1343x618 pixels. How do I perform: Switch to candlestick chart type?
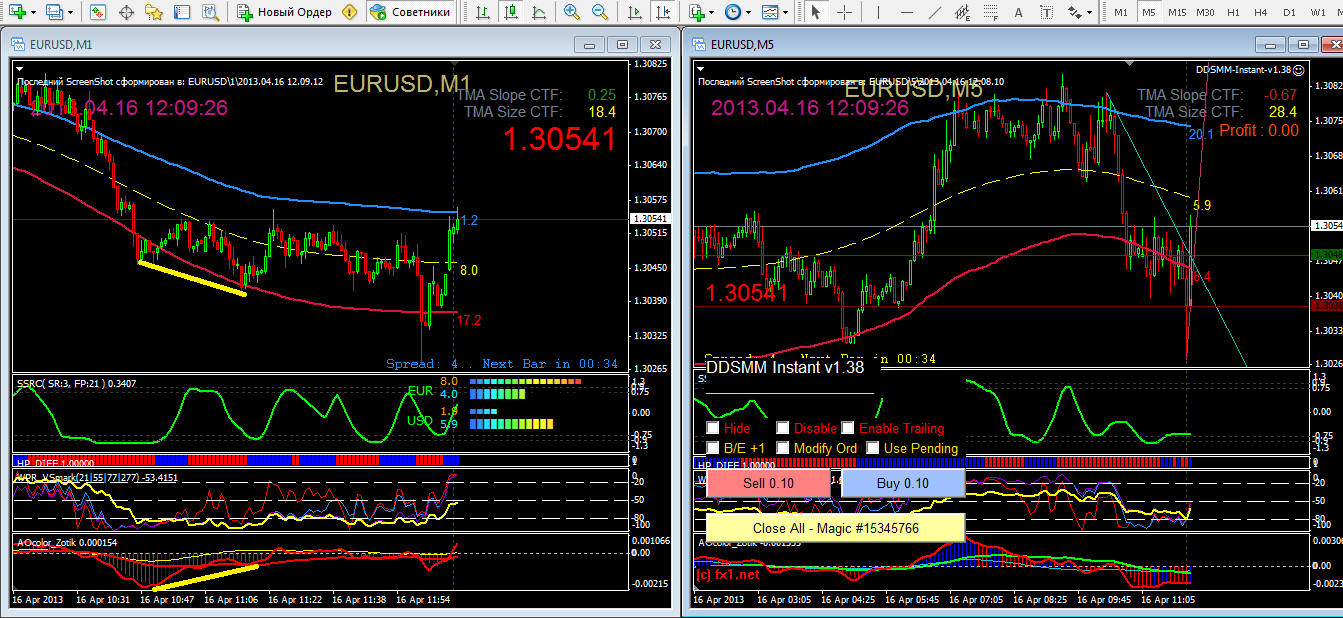(x=510, y=12)
